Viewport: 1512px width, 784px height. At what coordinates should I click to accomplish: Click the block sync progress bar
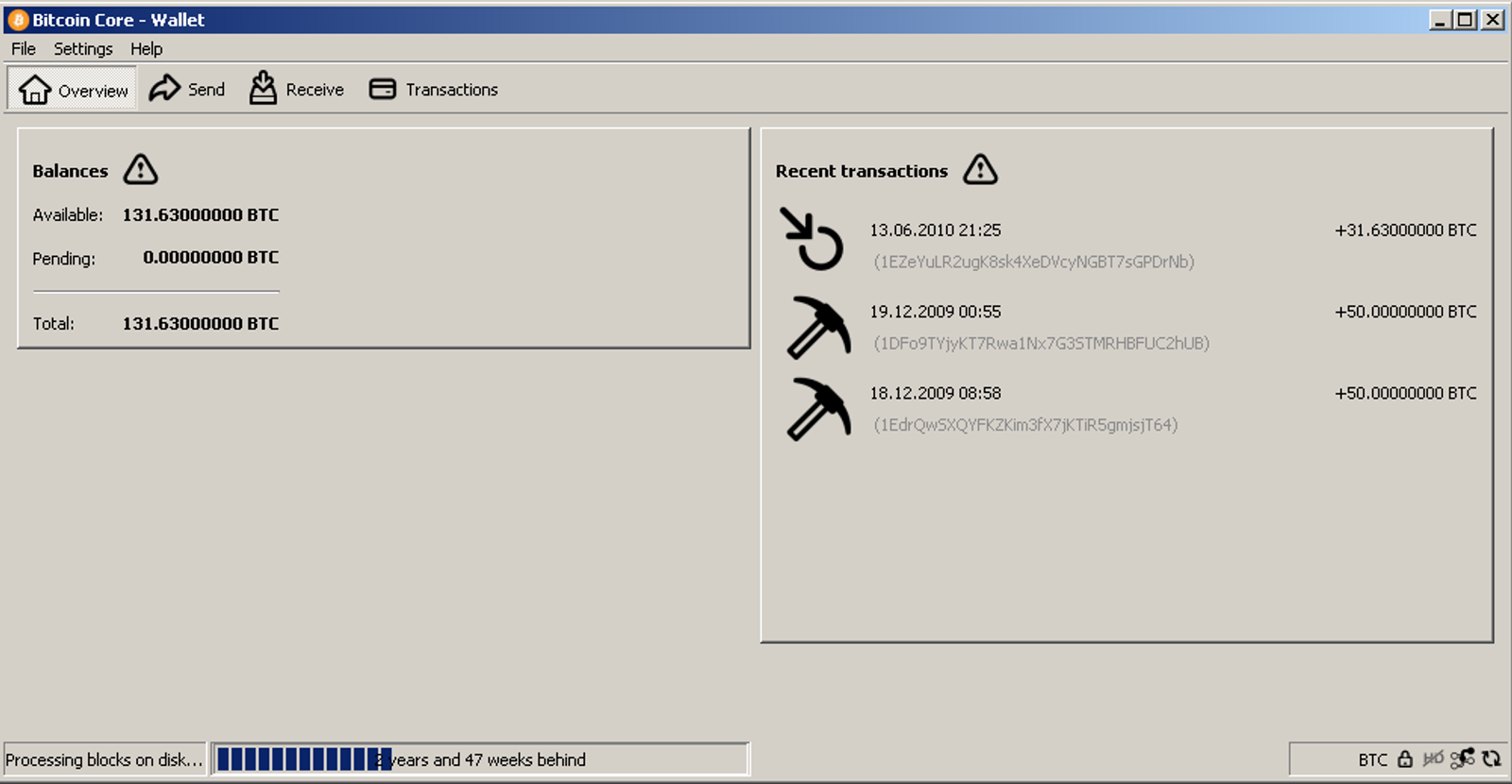[x=481, y=759]
